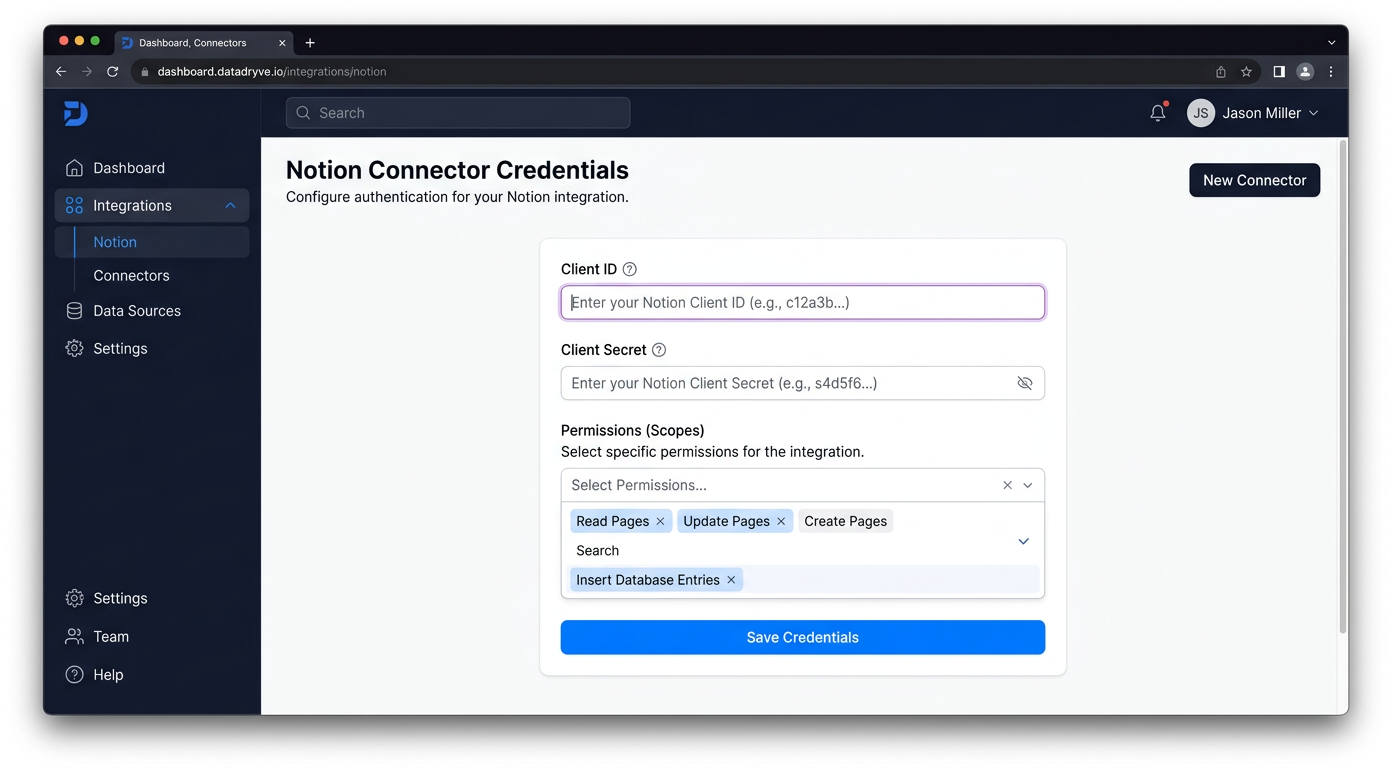
Task: Open the Jason Miller account dropdown
Action: pyautogui.click(x=1254, y=113)
